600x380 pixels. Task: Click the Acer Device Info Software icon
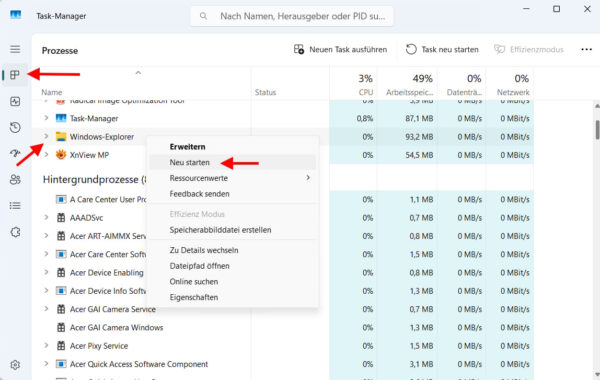pos(61,291)
